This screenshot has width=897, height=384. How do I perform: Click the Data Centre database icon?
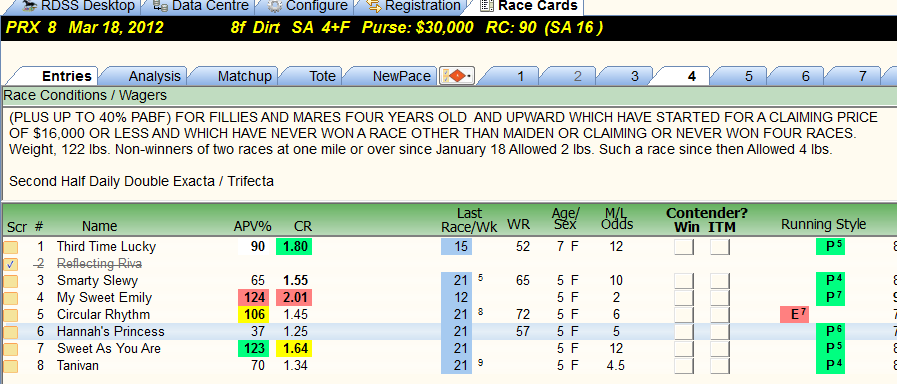pyautogui.click(x=161, y=7)
